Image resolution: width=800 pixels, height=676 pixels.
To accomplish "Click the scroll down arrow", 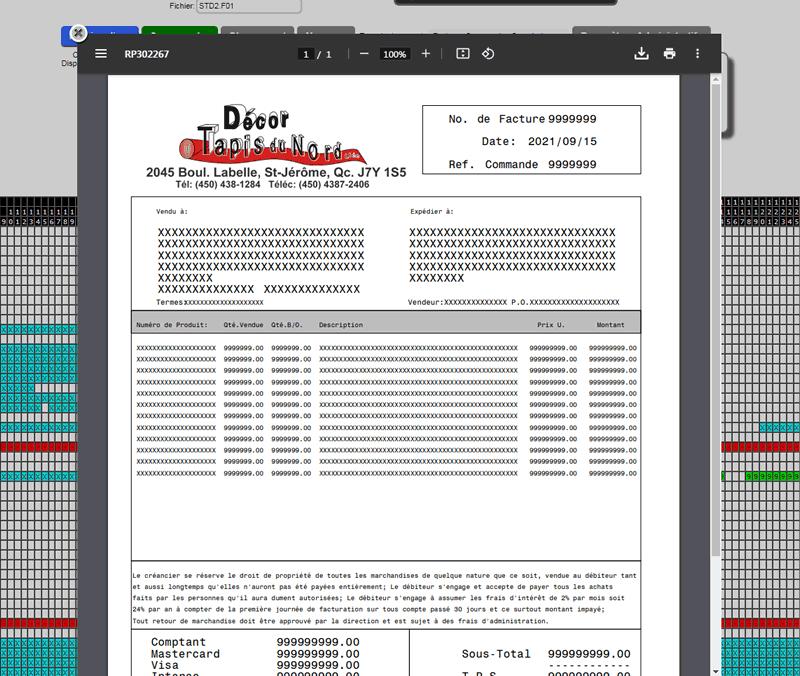I will tap(715, 671).
